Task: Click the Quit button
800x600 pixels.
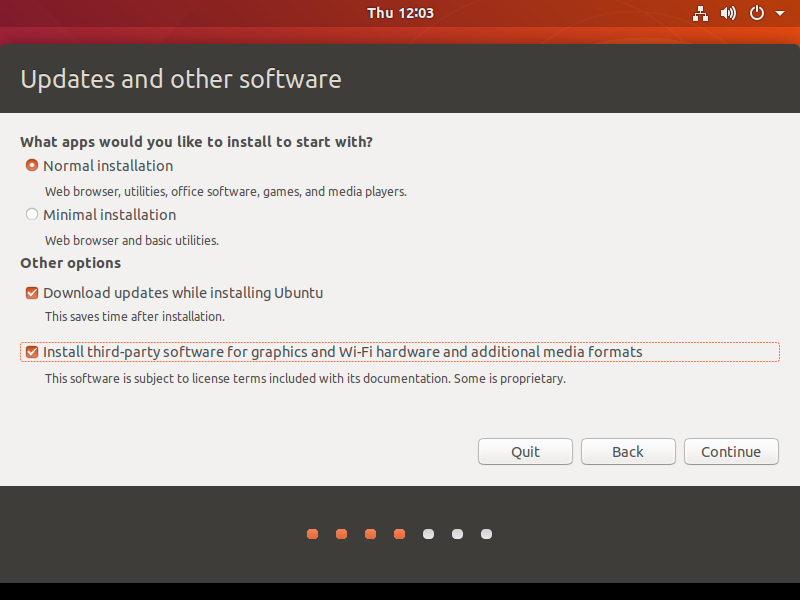Action: coord(525,452)
